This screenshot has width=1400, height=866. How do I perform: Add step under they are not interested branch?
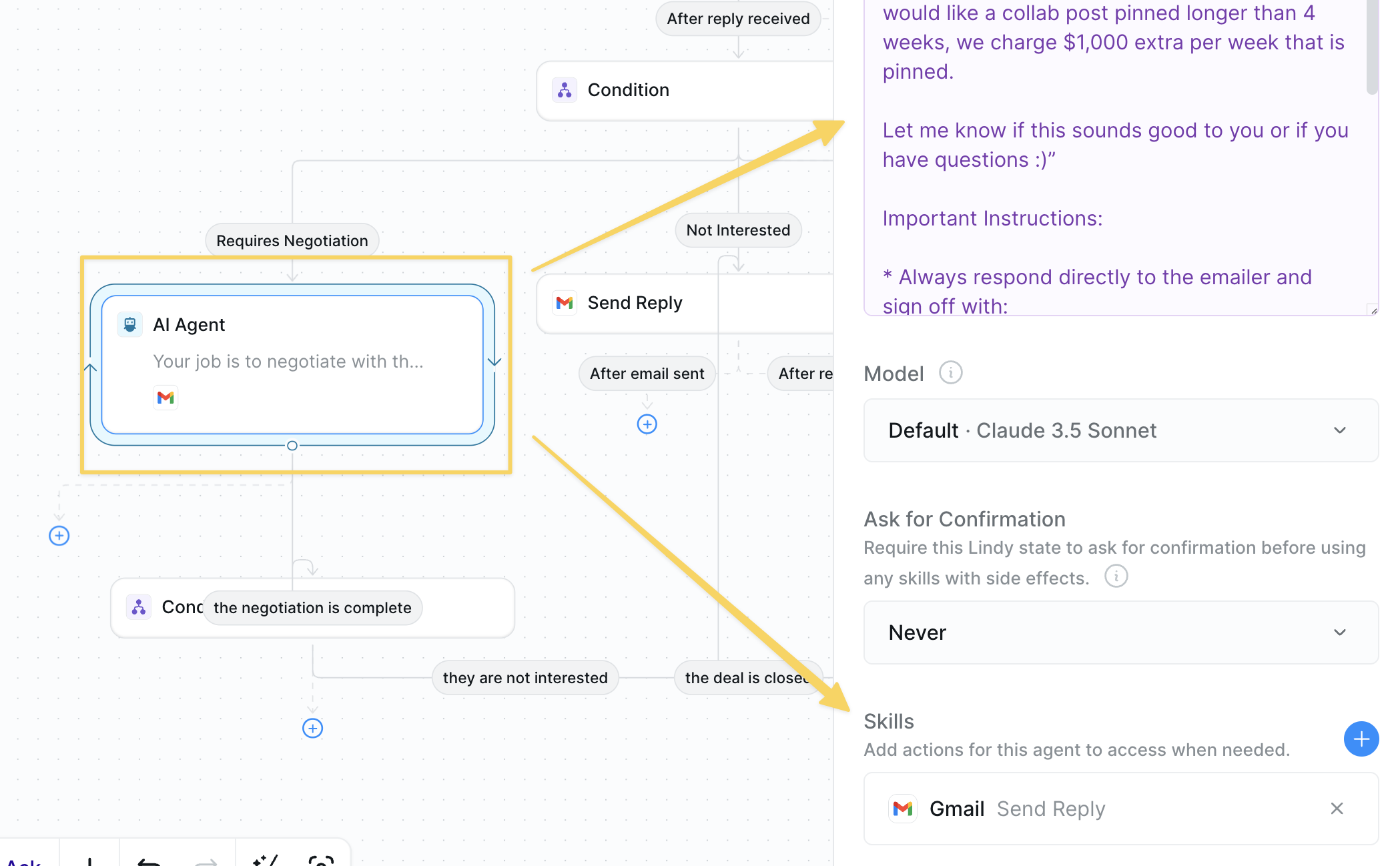click(312, 728)
